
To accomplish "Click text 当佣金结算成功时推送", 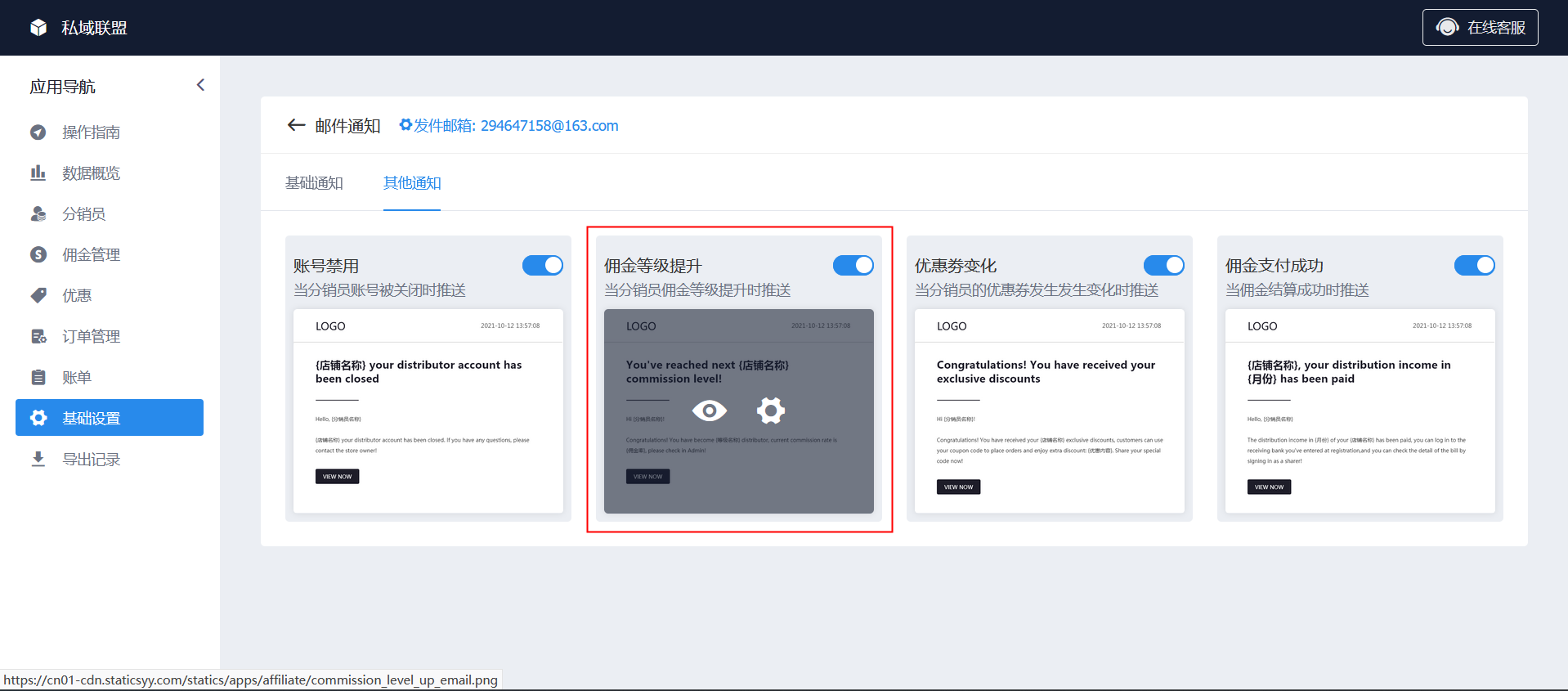I will tap(1297, 289).
